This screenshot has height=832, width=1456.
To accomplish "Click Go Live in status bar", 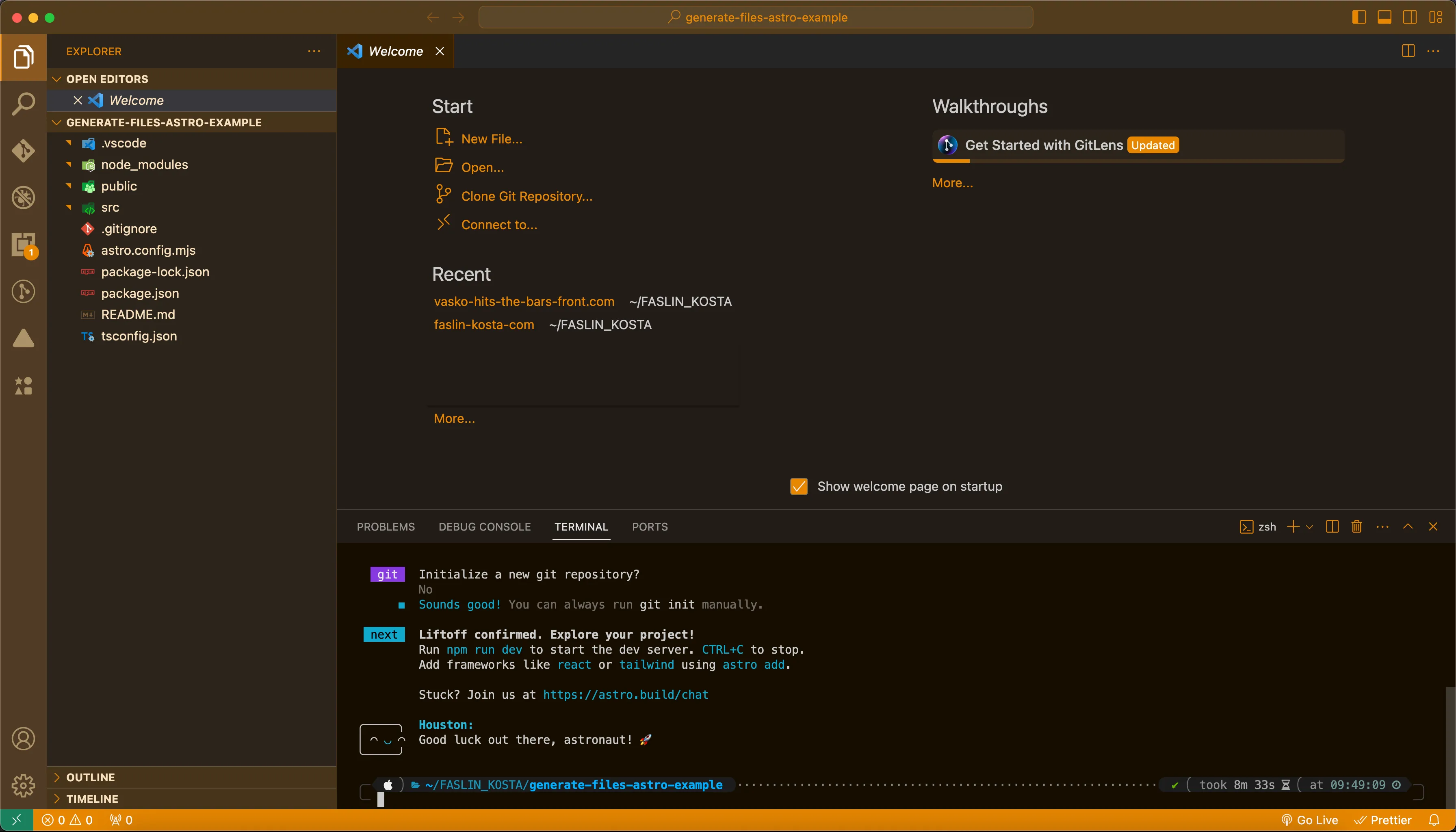I will 1309,820.
